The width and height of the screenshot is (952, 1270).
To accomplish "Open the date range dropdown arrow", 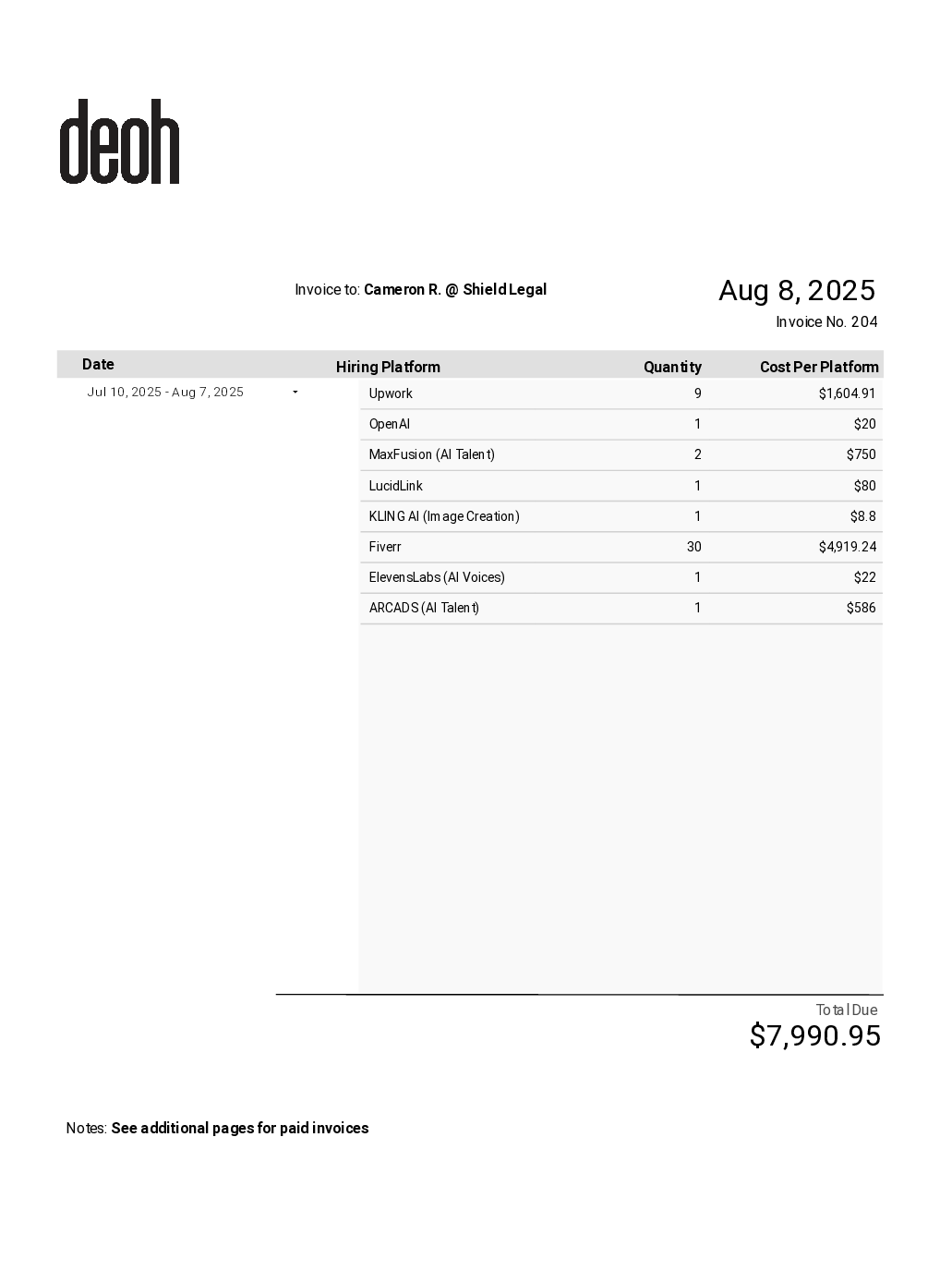I will click(295, 393).
